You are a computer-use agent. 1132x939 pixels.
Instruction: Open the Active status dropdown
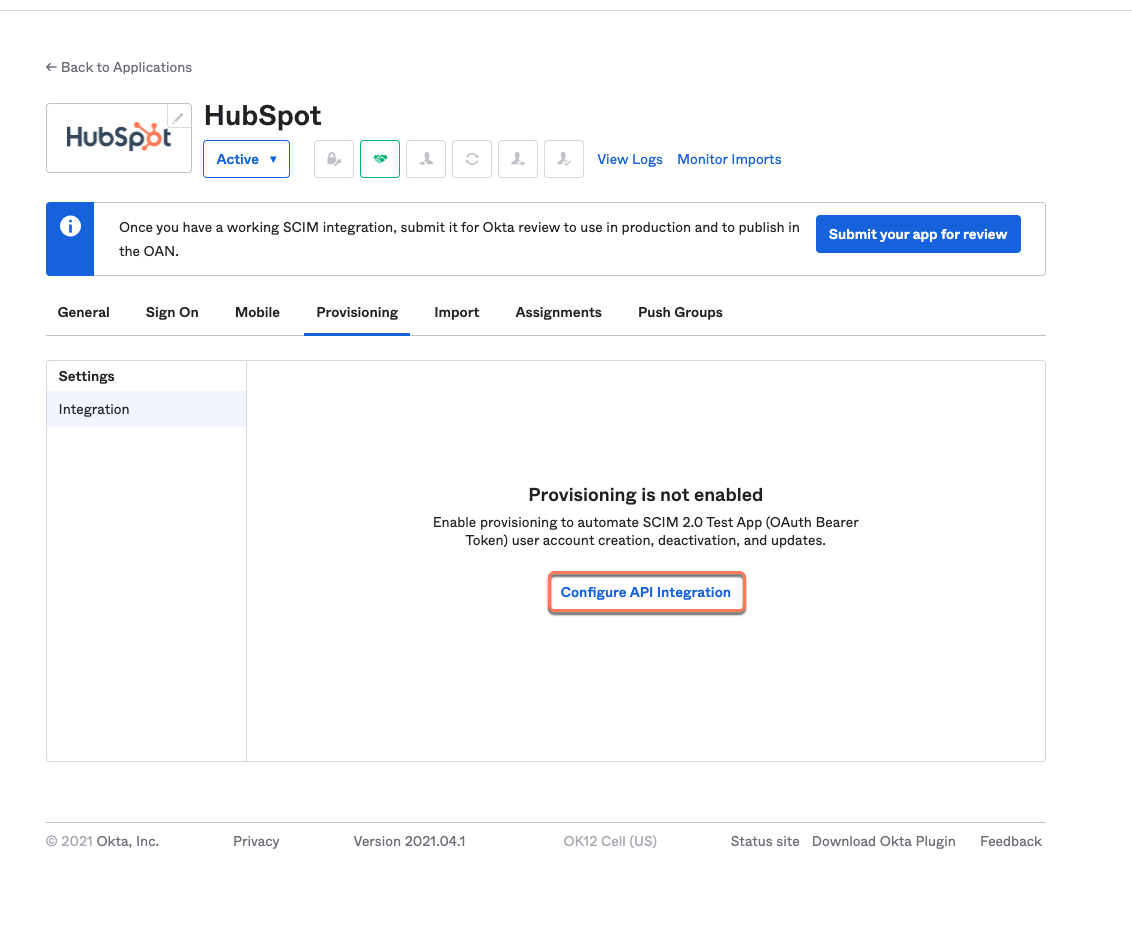coord(246,159)
